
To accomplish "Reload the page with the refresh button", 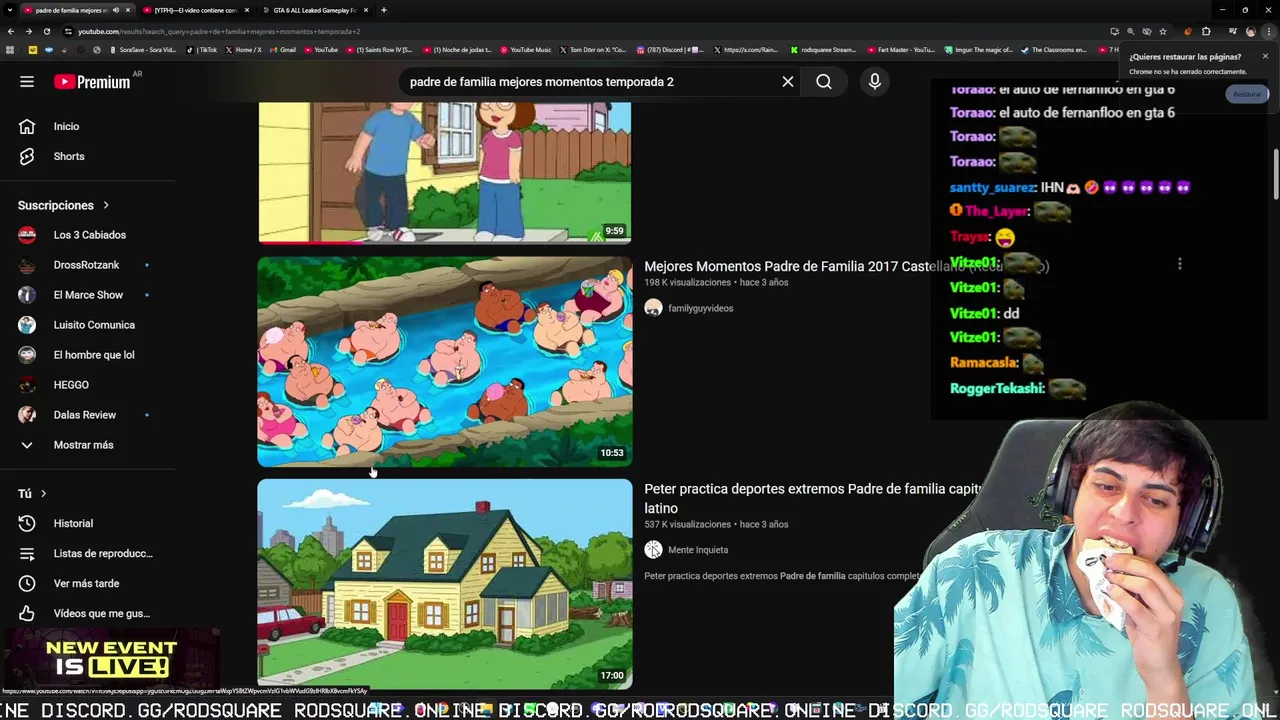I will tap(47, 31).
